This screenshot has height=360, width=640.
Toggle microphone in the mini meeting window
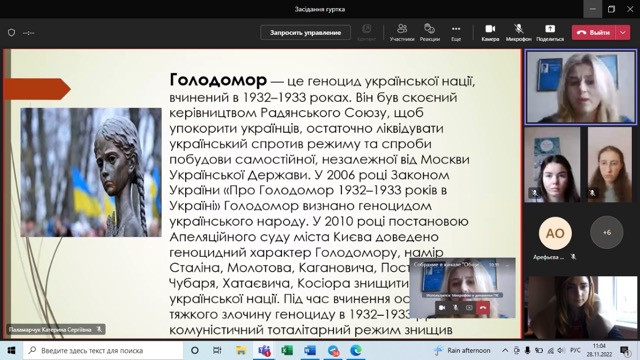click(456, 308)
